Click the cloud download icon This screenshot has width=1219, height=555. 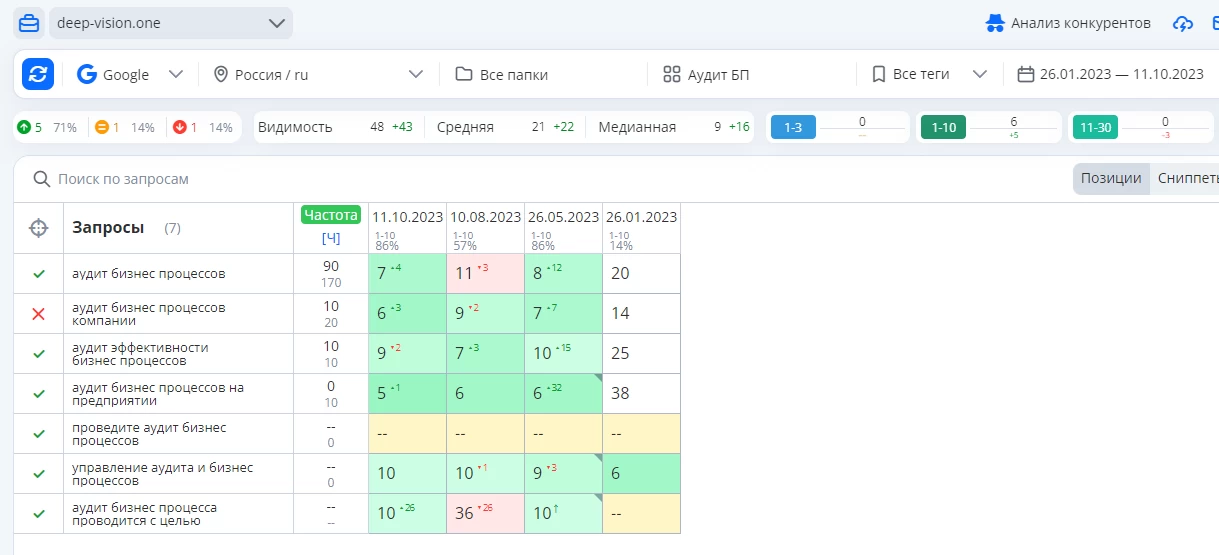(1183, 23)
